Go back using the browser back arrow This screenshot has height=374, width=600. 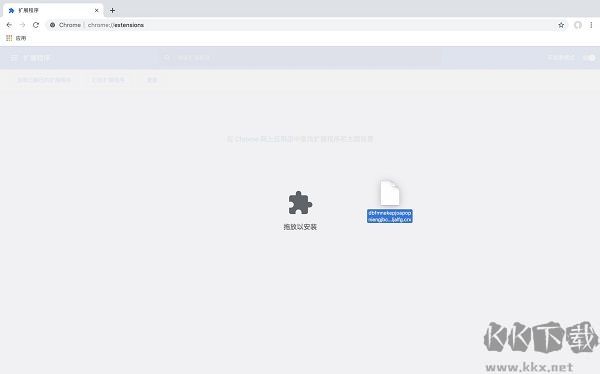(9, 25)
